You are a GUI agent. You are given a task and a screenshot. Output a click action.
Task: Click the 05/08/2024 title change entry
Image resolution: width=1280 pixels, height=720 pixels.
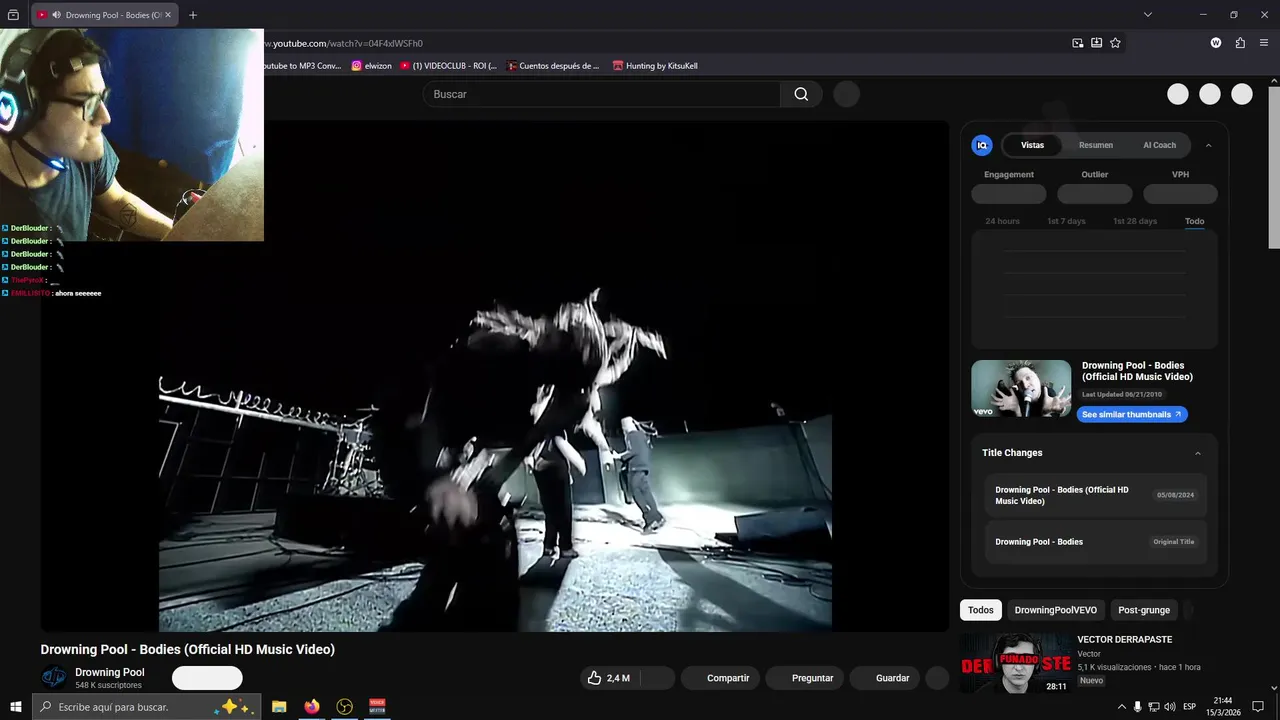pos(1096,495)
